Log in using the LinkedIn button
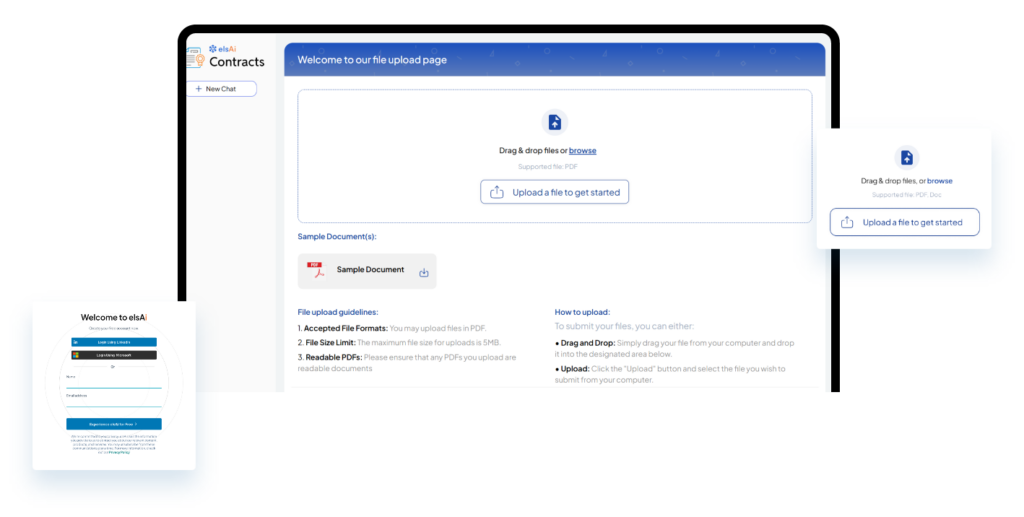This screenshot has width=1024, height=517. point(113,342)
